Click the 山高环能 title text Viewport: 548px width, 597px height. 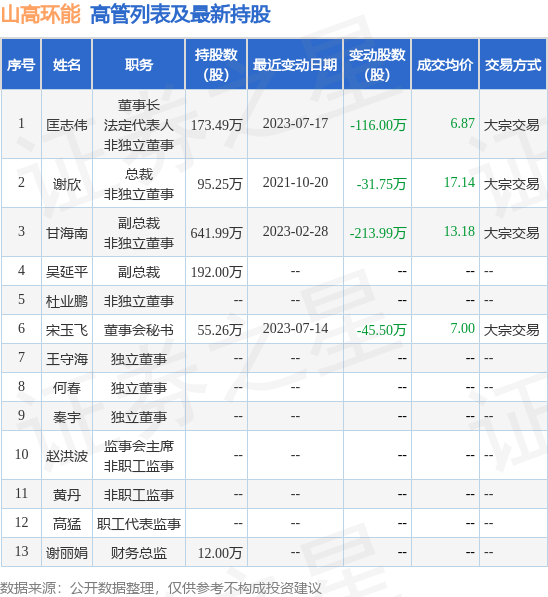(x=40, y=14)
